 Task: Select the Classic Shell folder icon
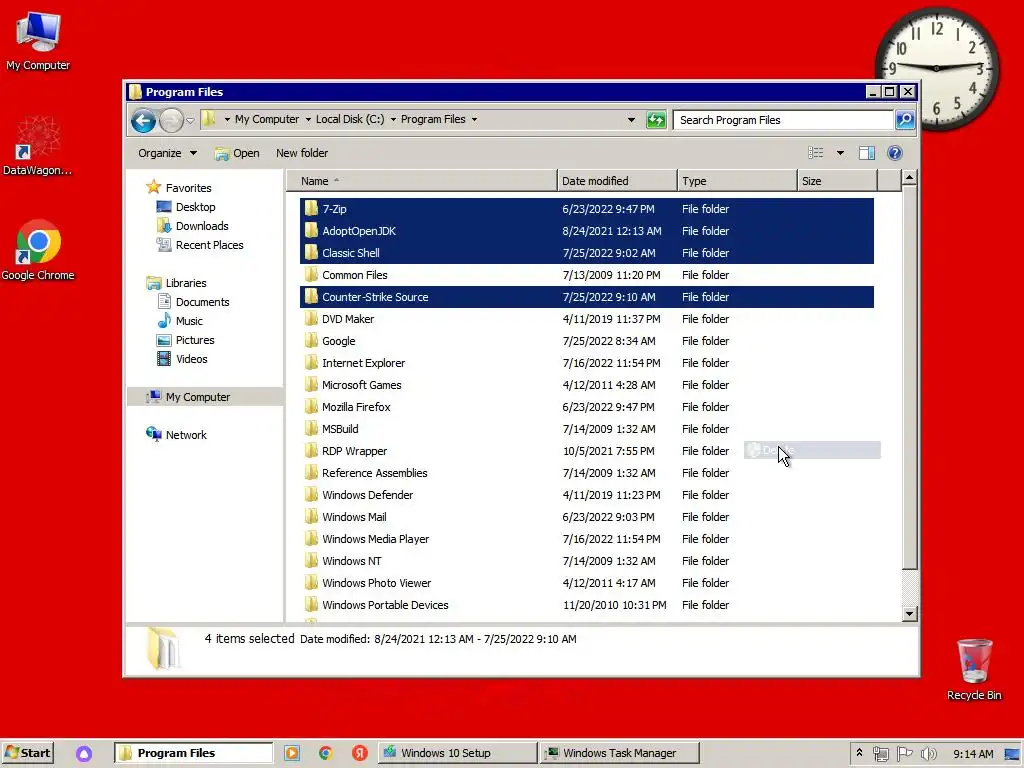click(312, 253)
